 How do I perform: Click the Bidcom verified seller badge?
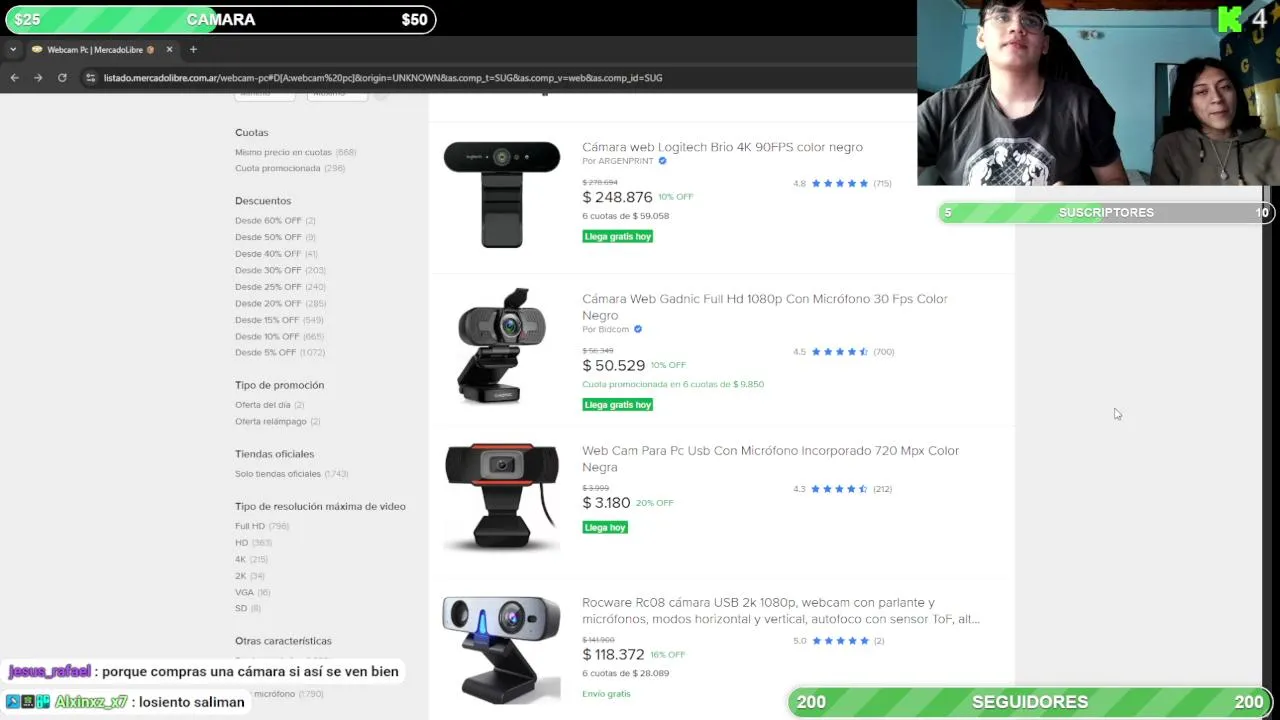(x=638, y=329)
